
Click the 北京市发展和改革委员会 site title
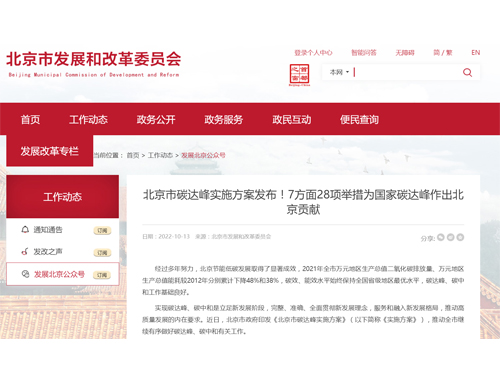[94, 59]
